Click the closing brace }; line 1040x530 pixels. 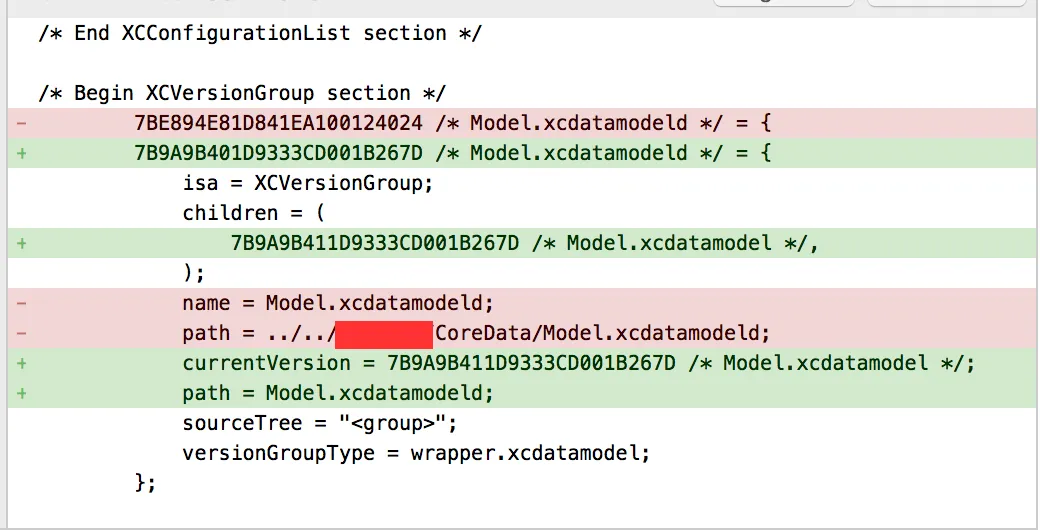click(146, 483)
